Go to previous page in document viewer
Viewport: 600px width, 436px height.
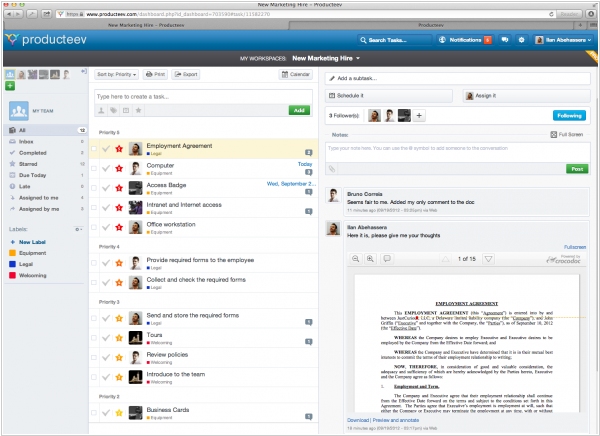click(x=445, y=259)
